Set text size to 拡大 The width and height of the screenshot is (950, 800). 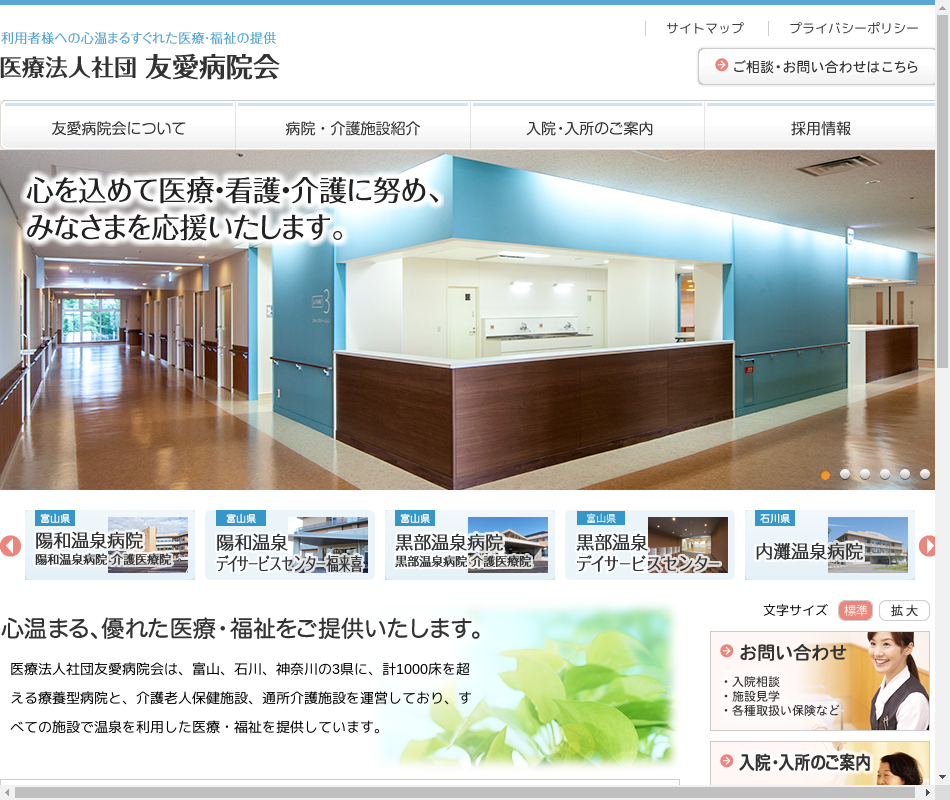[x=904, y=611]
